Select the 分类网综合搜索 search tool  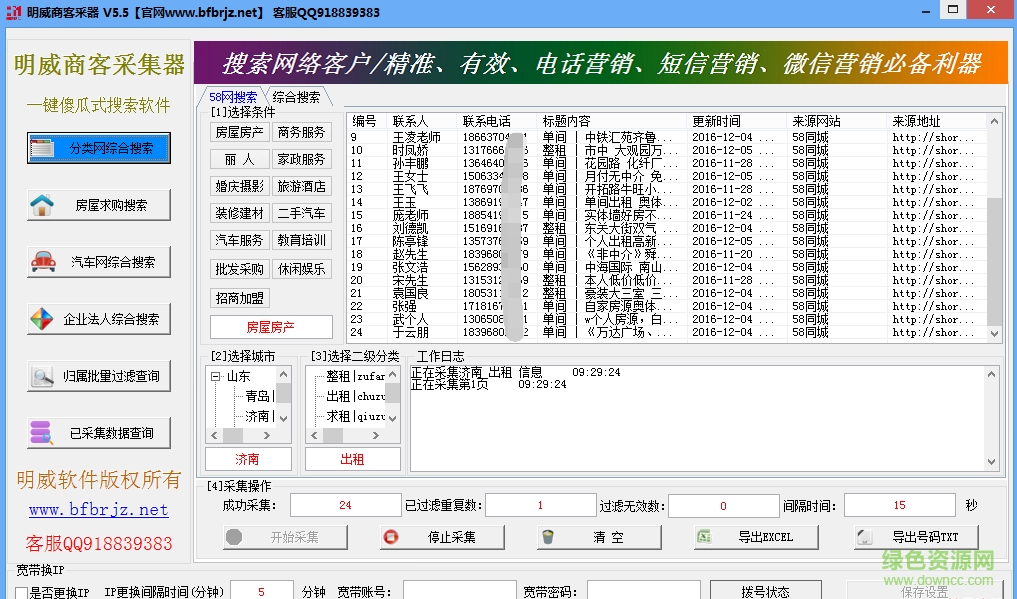[97, 147]
